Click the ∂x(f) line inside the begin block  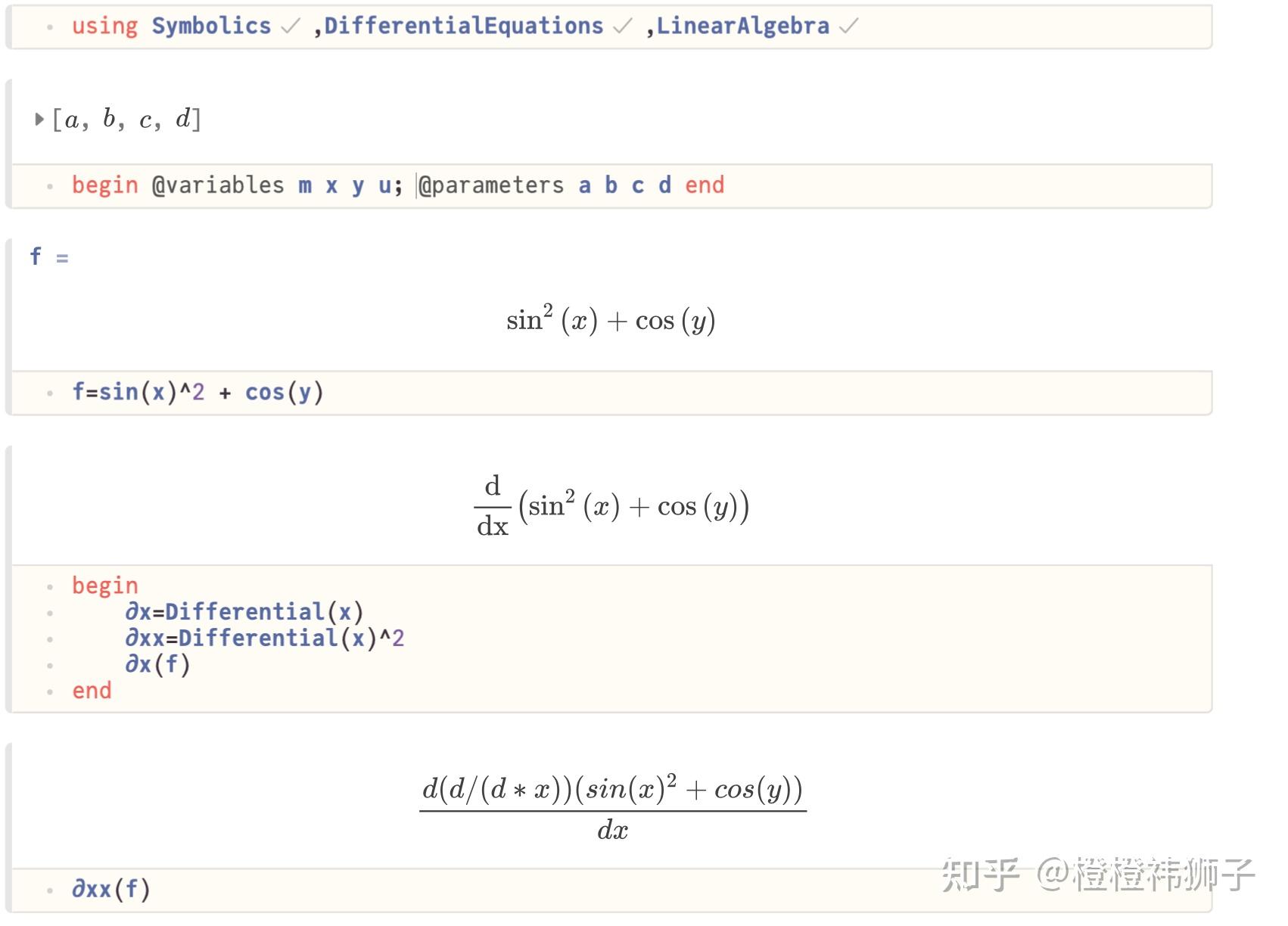pos(157,665)
